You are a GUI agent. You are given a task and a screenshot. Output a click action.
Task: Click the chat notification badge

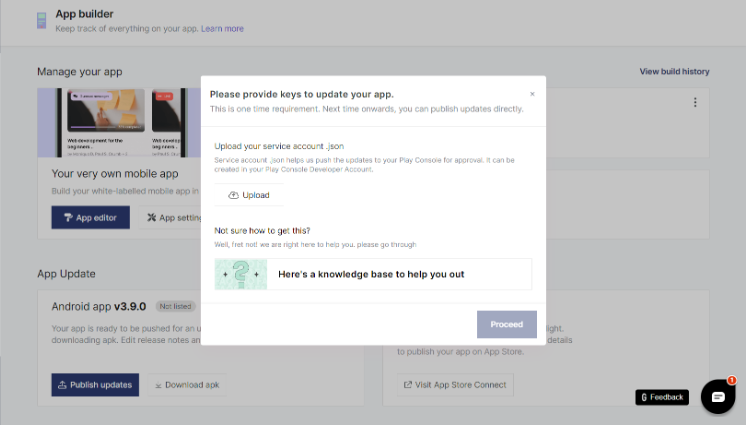tap(731, 381)
